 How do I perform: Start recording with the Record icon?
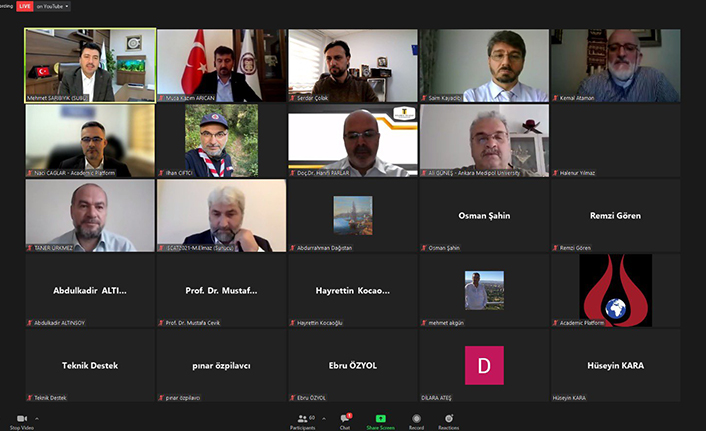pos(416,418)
